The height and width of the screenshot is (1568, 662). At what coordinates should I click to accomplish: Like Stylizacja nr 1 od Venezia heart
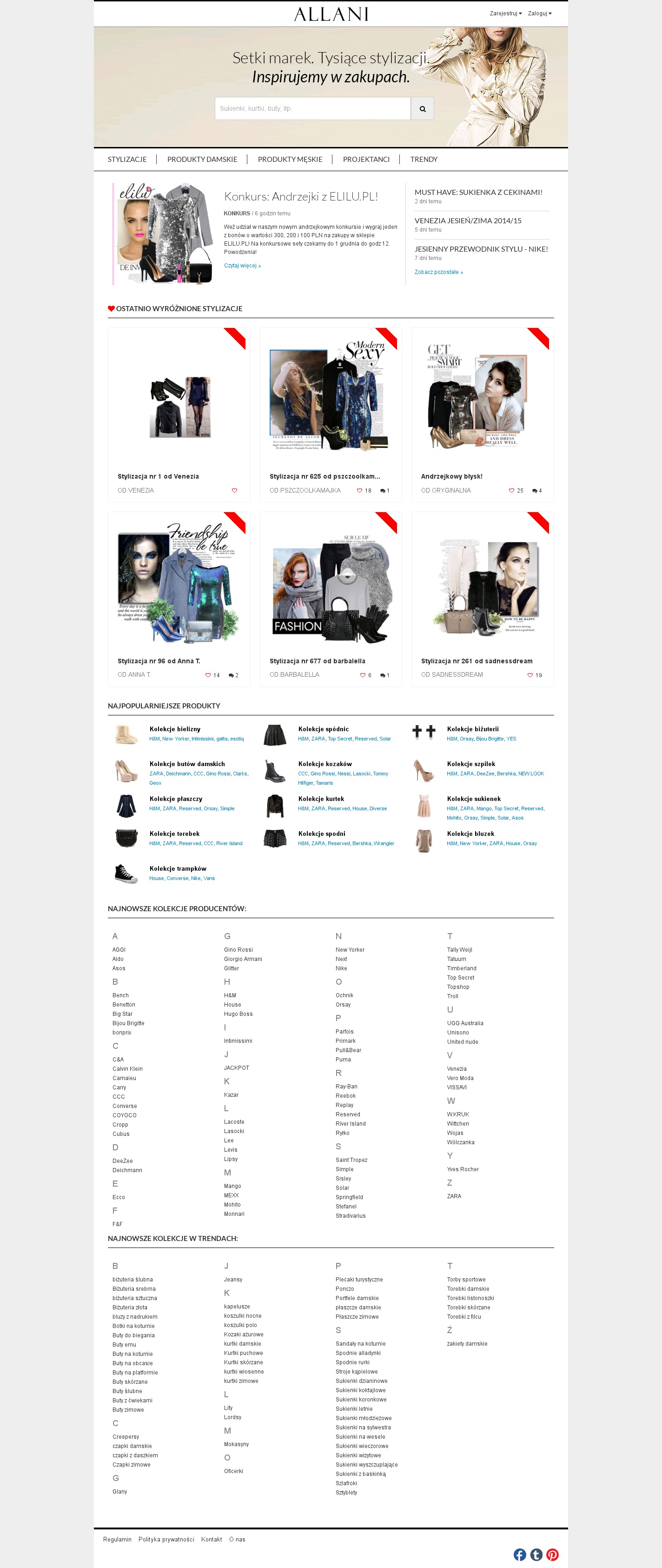click(x=234, y=490)
